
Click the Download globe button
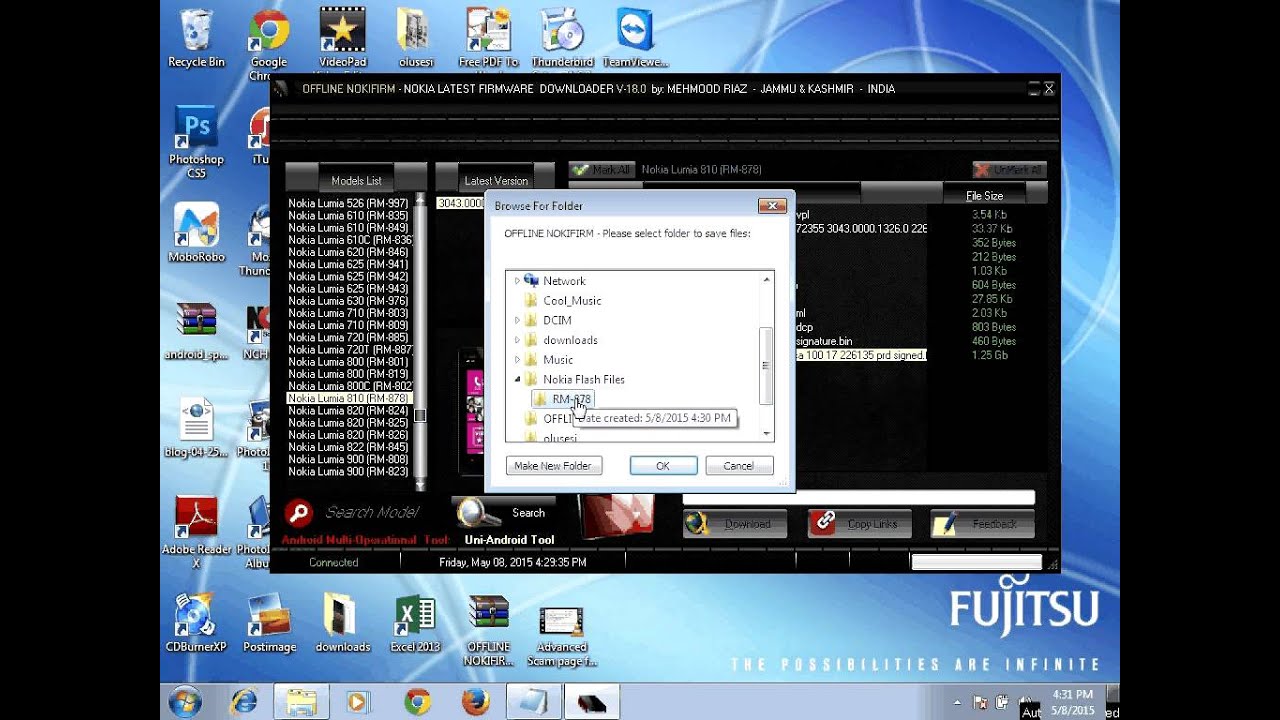click(735, 524)
